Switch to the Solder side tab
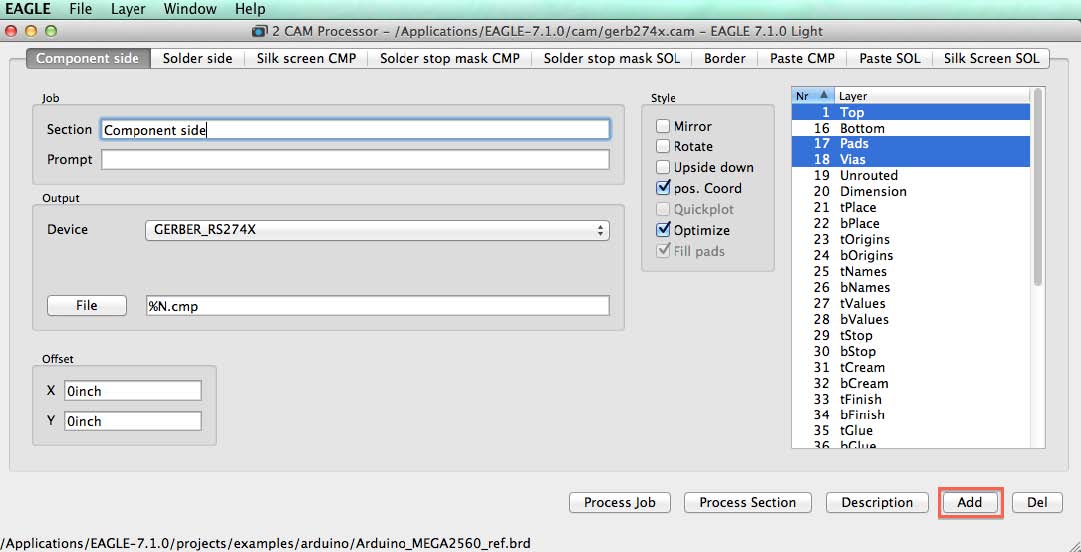This screenshot has width=1081, height=552. [197, 59]
